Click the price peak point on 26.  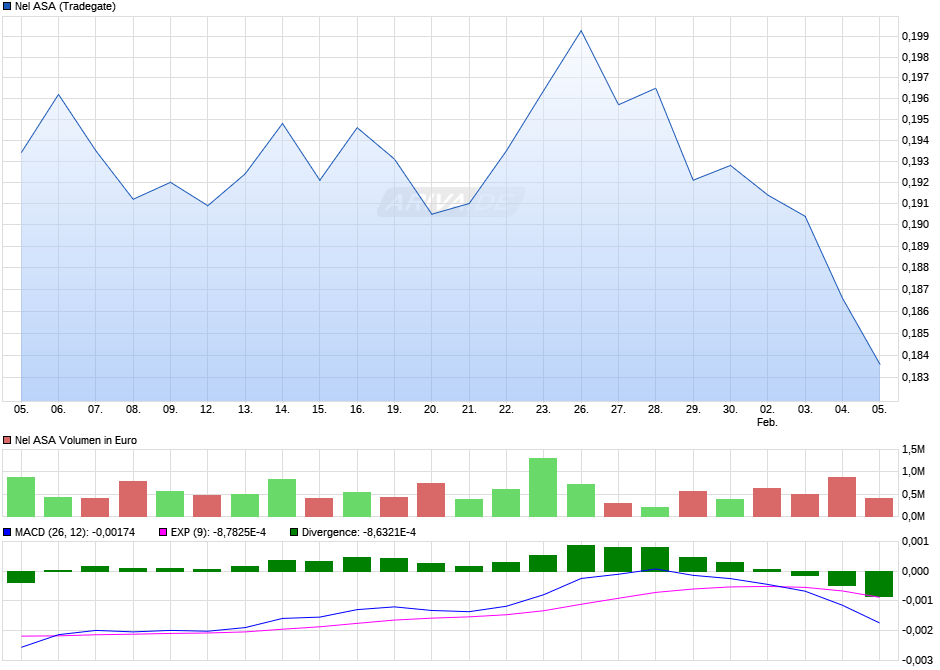581,31
